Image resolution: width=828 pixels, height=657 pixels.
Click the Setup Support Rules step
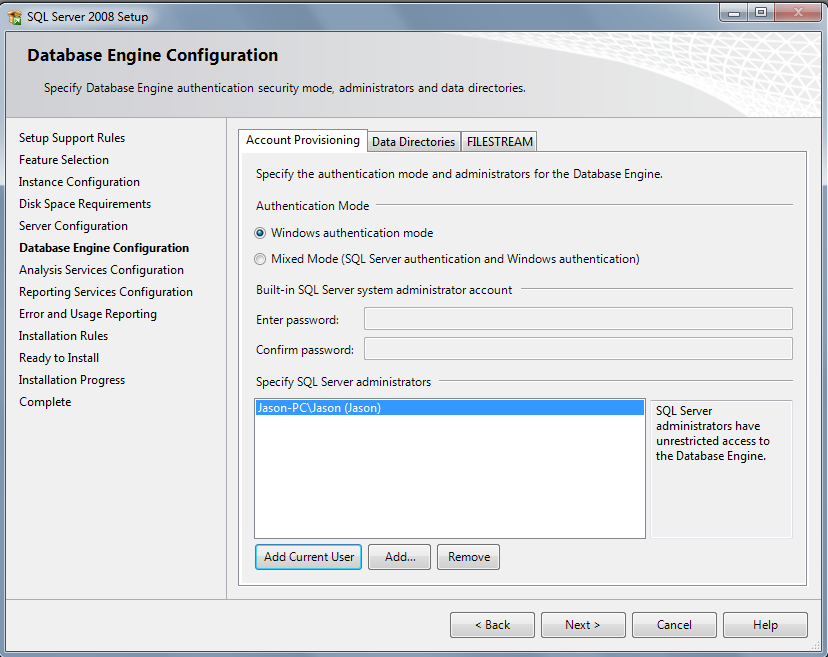tap(72, 138)
